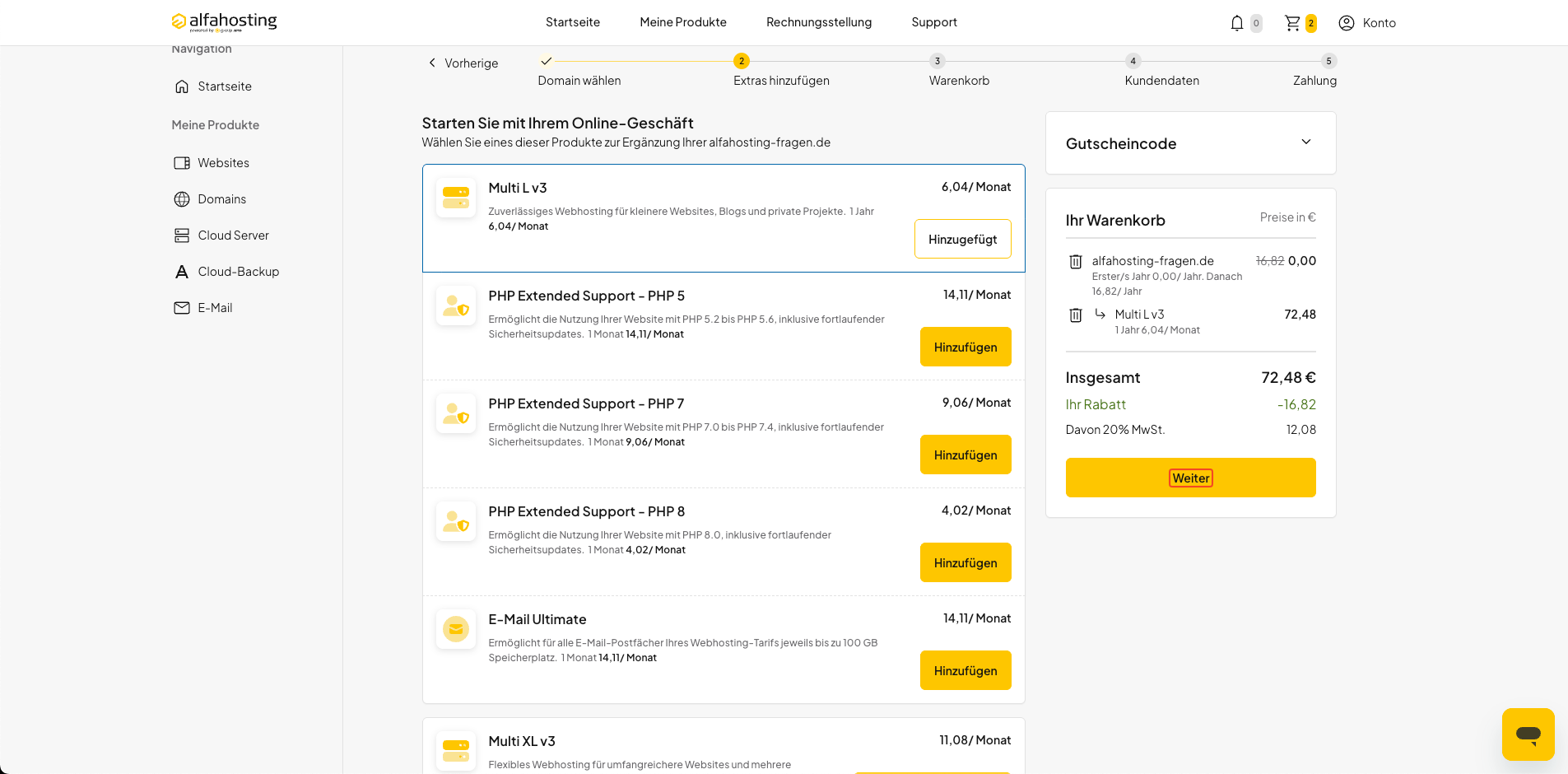Screen dimensions: 1568x774
Task: Click the Konto account icon
Action: click(1347, 23)
